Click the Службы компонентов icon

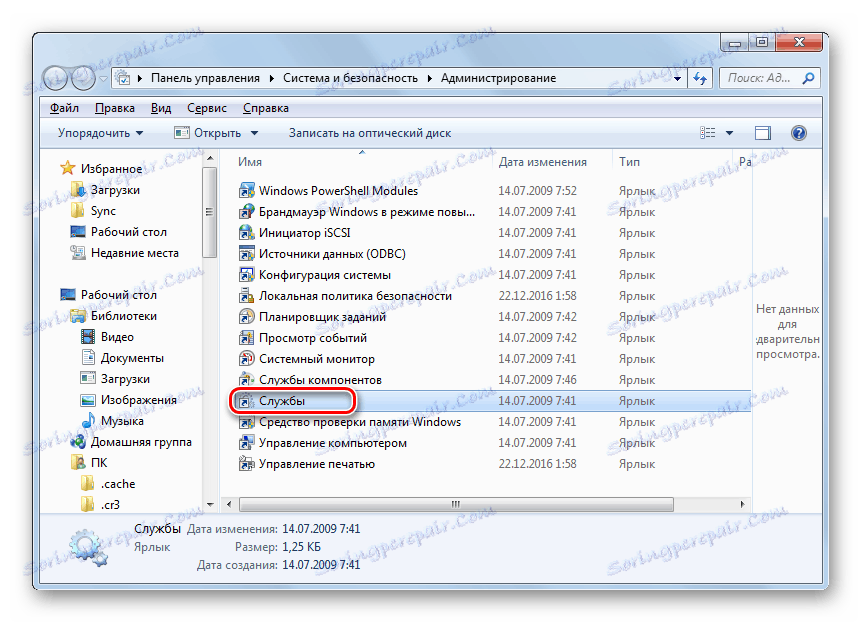[x=246, y=379]
